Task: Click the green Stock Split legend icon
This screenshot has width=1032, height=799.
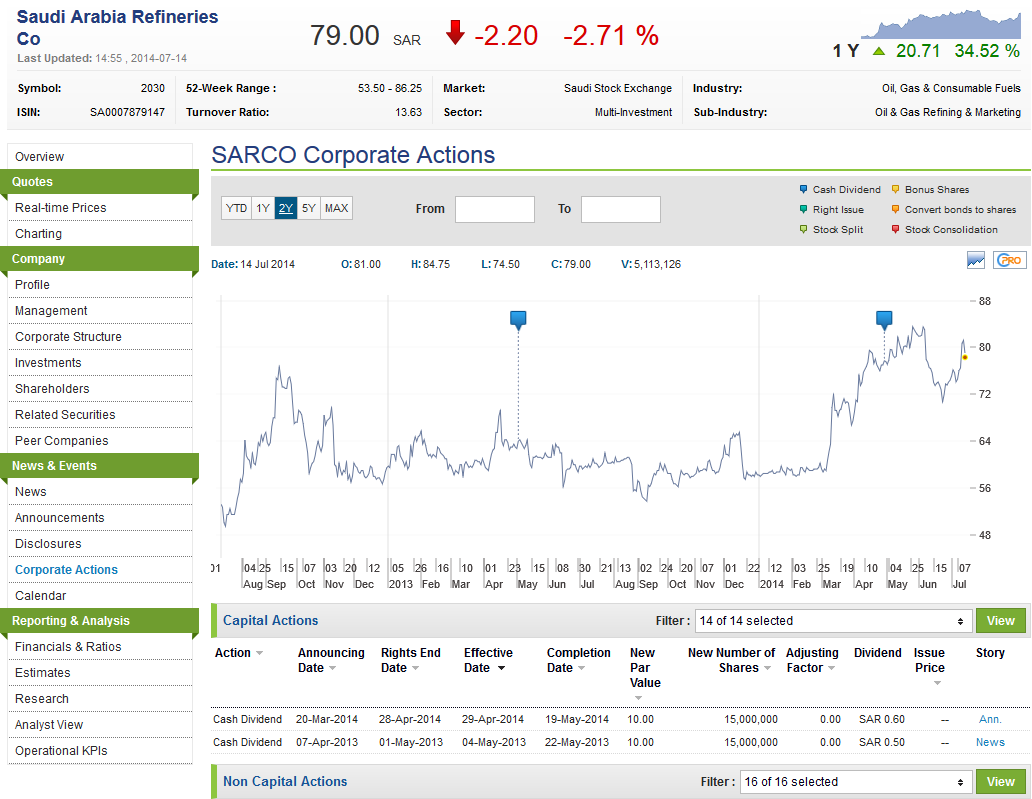Action: point(803,230)
